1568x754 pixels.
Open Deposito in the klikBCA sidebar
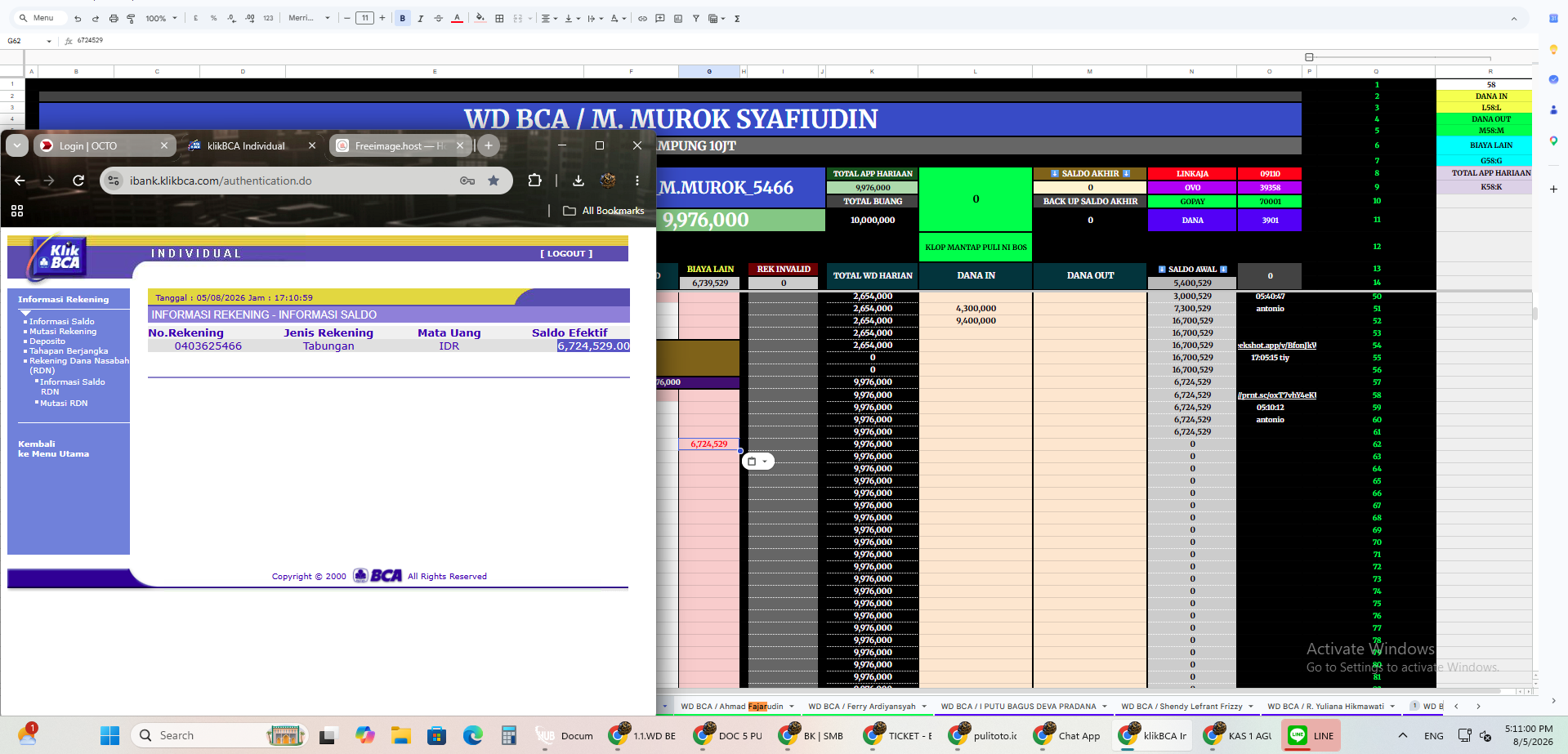(47, 341)
